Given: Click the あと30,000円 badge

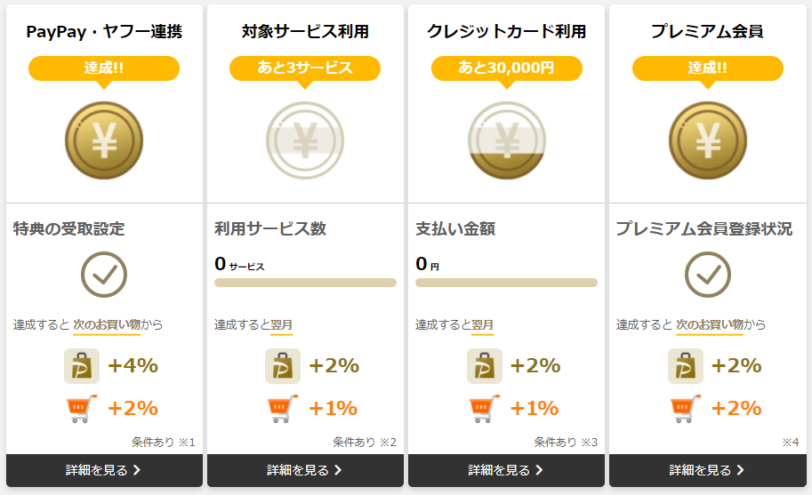Looking at the screenshot, I should pos(507,69).
